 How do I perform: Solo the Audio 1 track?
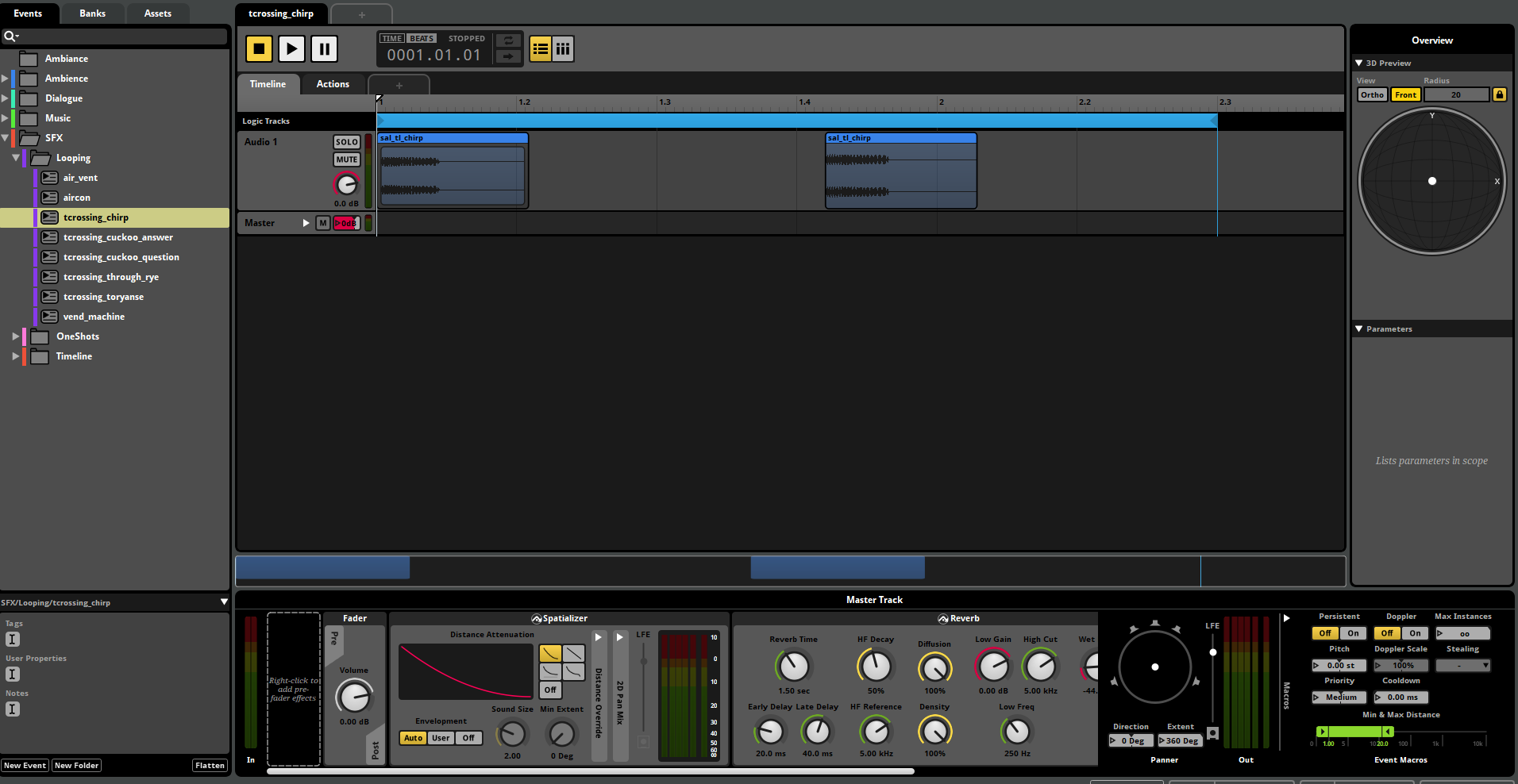point(347,142)
